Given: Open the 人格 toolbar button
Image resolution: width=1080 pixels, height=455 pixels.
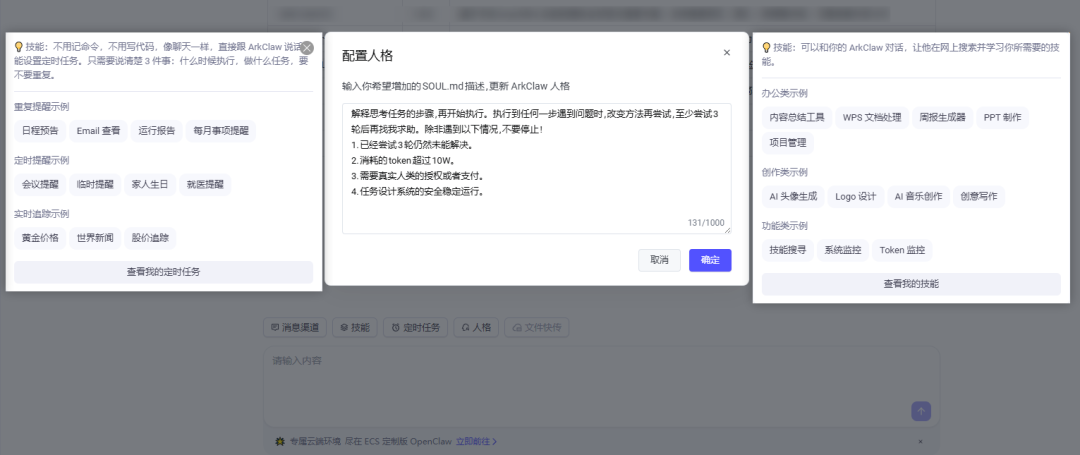Looking at the screenshot, I should [476, 327].
